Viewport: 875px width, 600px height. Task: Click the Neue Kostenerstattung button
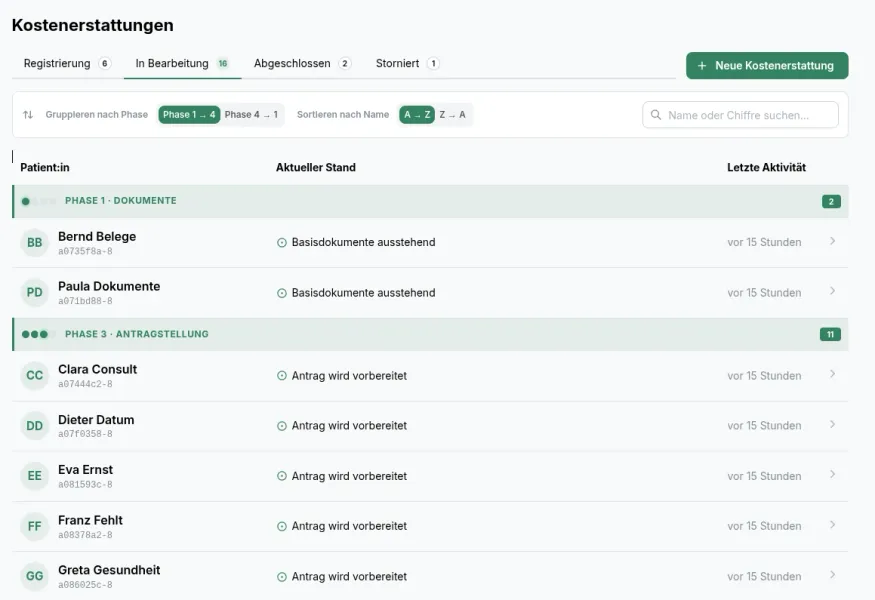[x=767, y=65]
